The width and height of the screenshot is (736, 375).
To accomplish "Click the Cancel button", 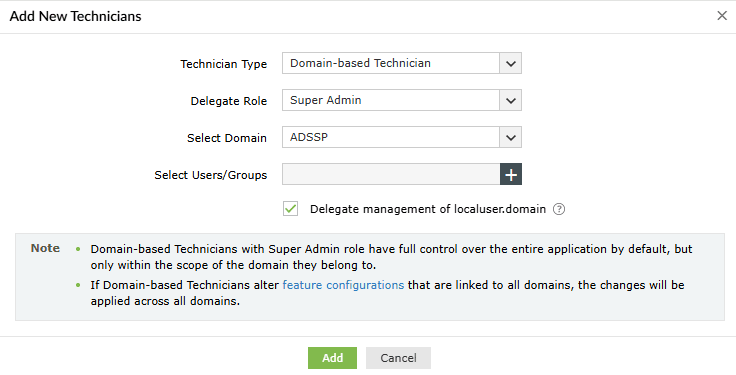I will tap(398, 358).
